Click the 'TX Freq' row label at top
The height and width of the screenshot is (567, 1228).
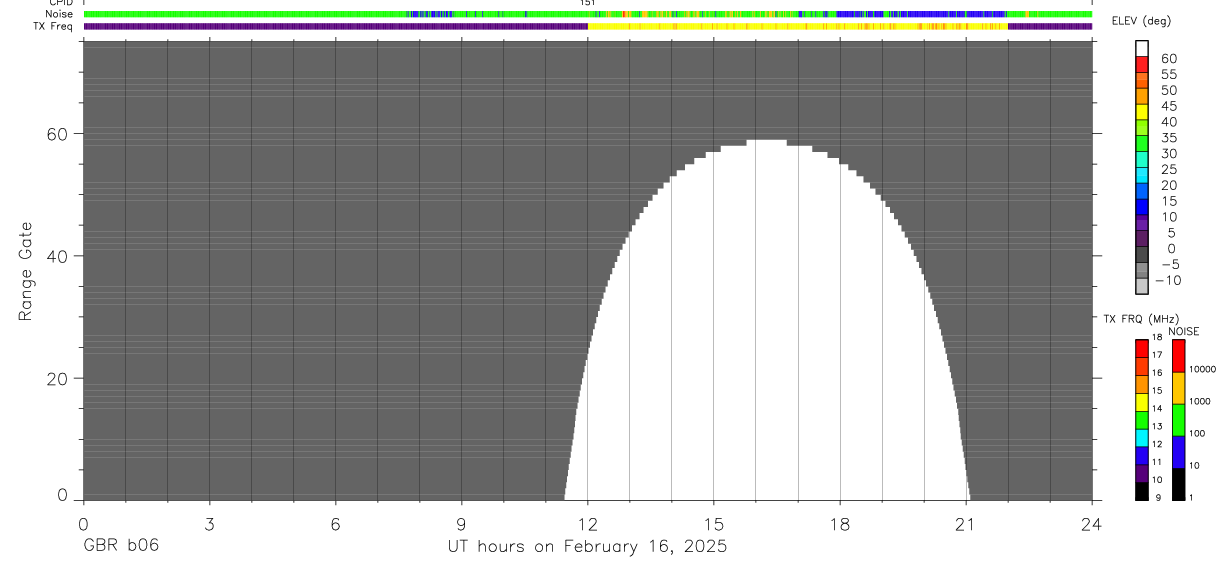(53, 26)
